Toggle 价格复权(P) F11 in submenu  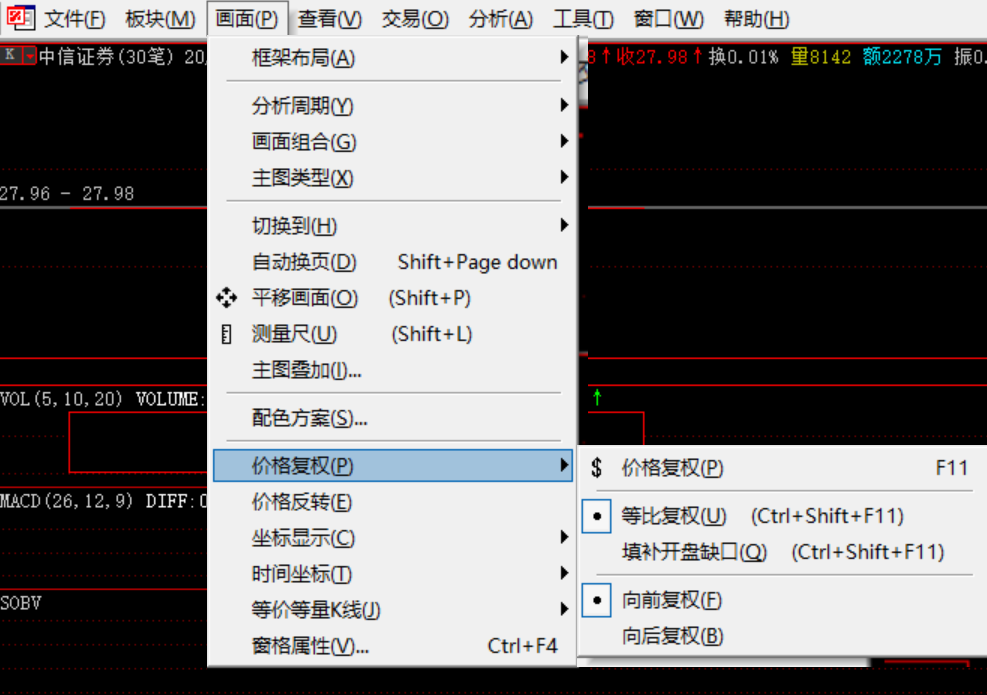(x=781, y=468)
